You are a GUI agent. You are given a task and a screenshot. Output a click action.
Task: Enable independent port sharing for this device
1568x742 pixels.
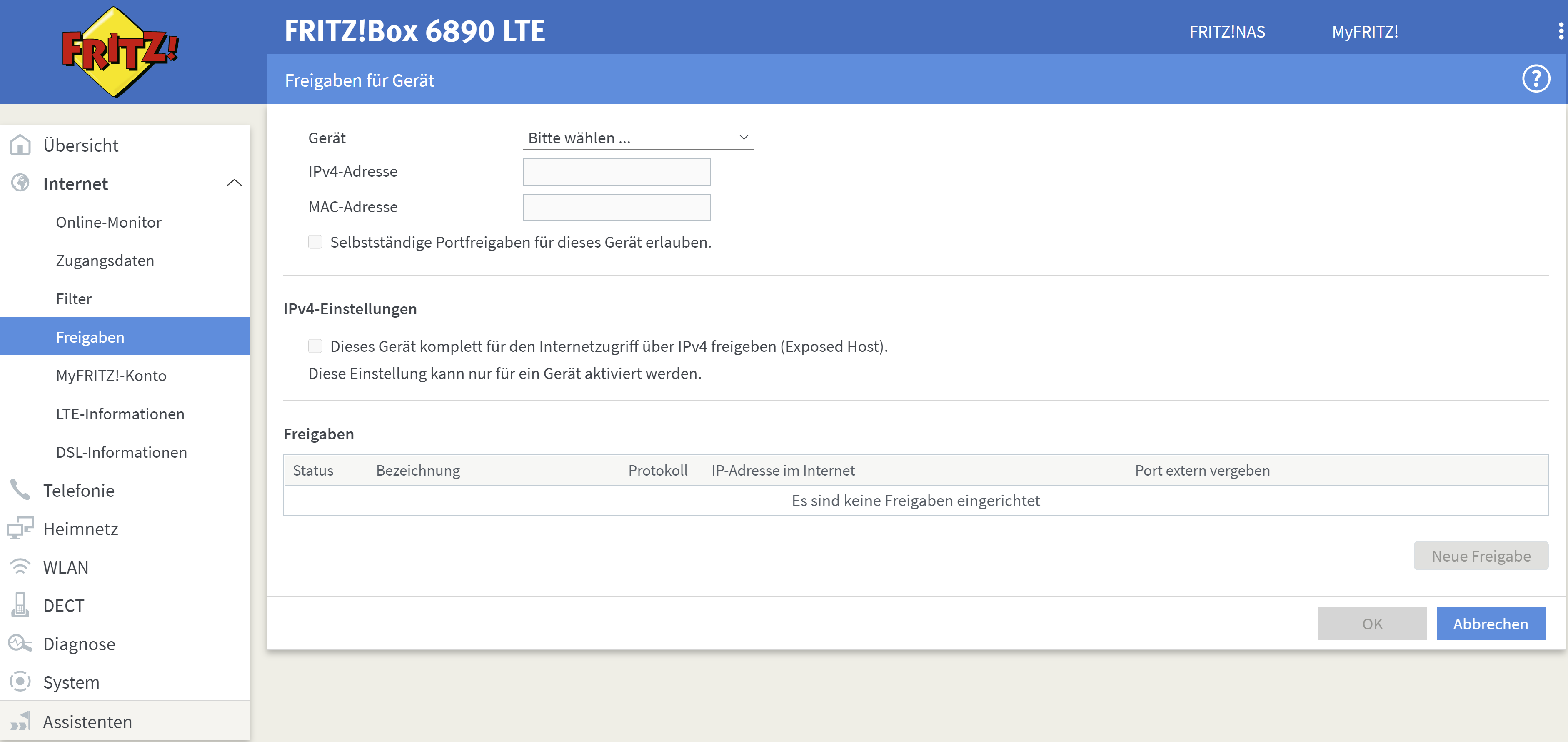pyautogui.click(x=315, y=242)
